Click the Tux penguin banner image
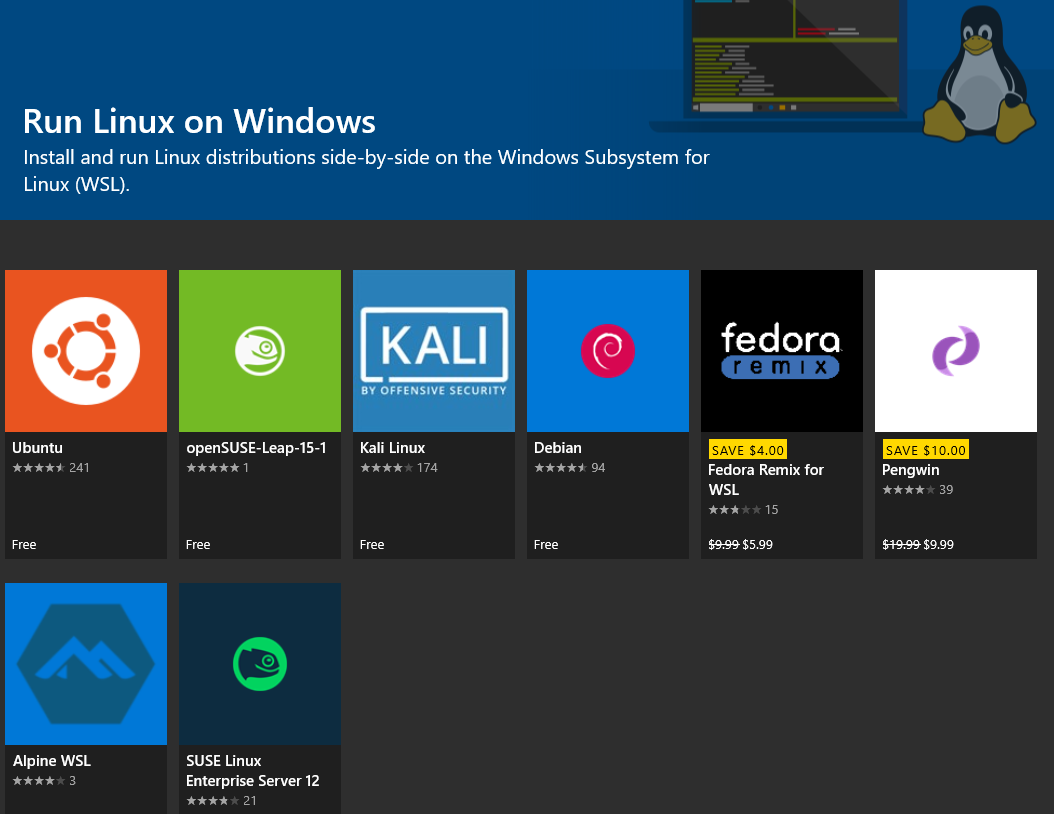 click(x=979, y=74)
